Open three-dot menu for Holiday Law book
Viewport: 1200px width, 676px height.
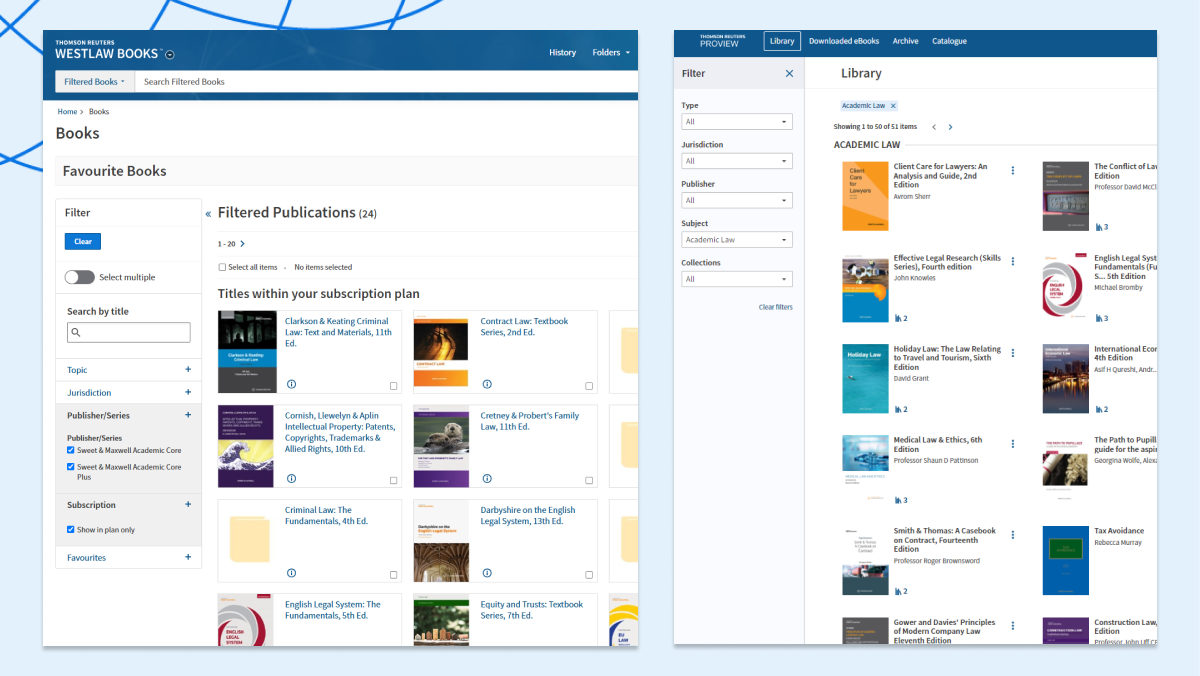pos(1012,353)
